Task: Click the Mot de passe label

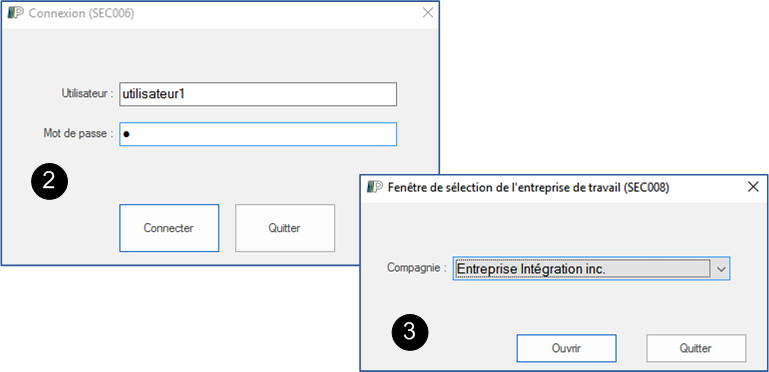Action: click(x=78, y=133)
